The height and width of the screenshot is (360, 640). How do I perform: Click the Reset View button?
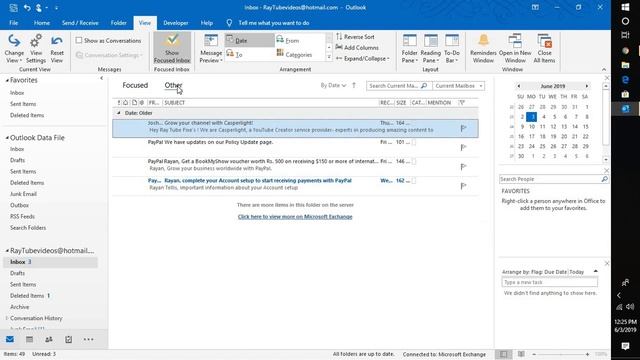tap(57, 49)
